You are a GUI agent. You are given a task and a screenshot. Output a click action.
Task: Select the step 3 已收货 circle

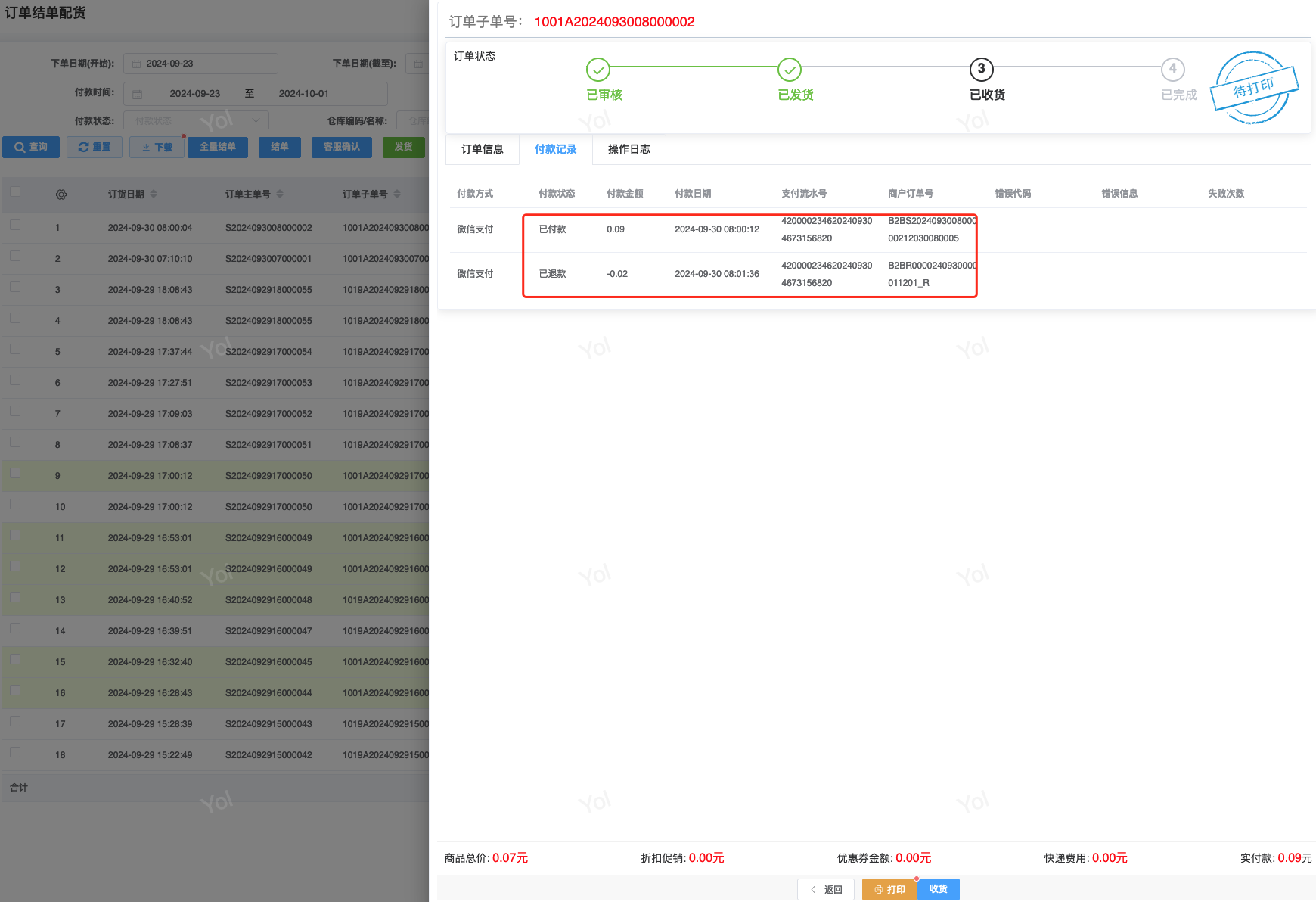(x=982, y=69)
